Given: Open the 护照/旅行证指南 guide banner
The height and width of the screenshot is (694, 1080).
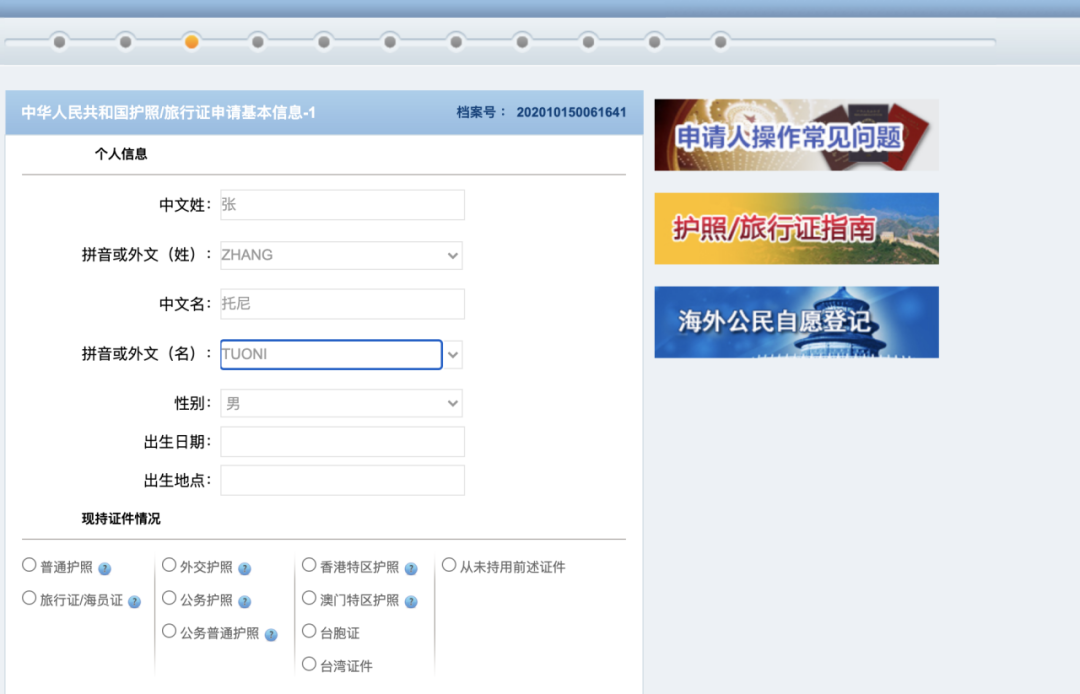Looking at the screenshot, I should pos(795,228).
